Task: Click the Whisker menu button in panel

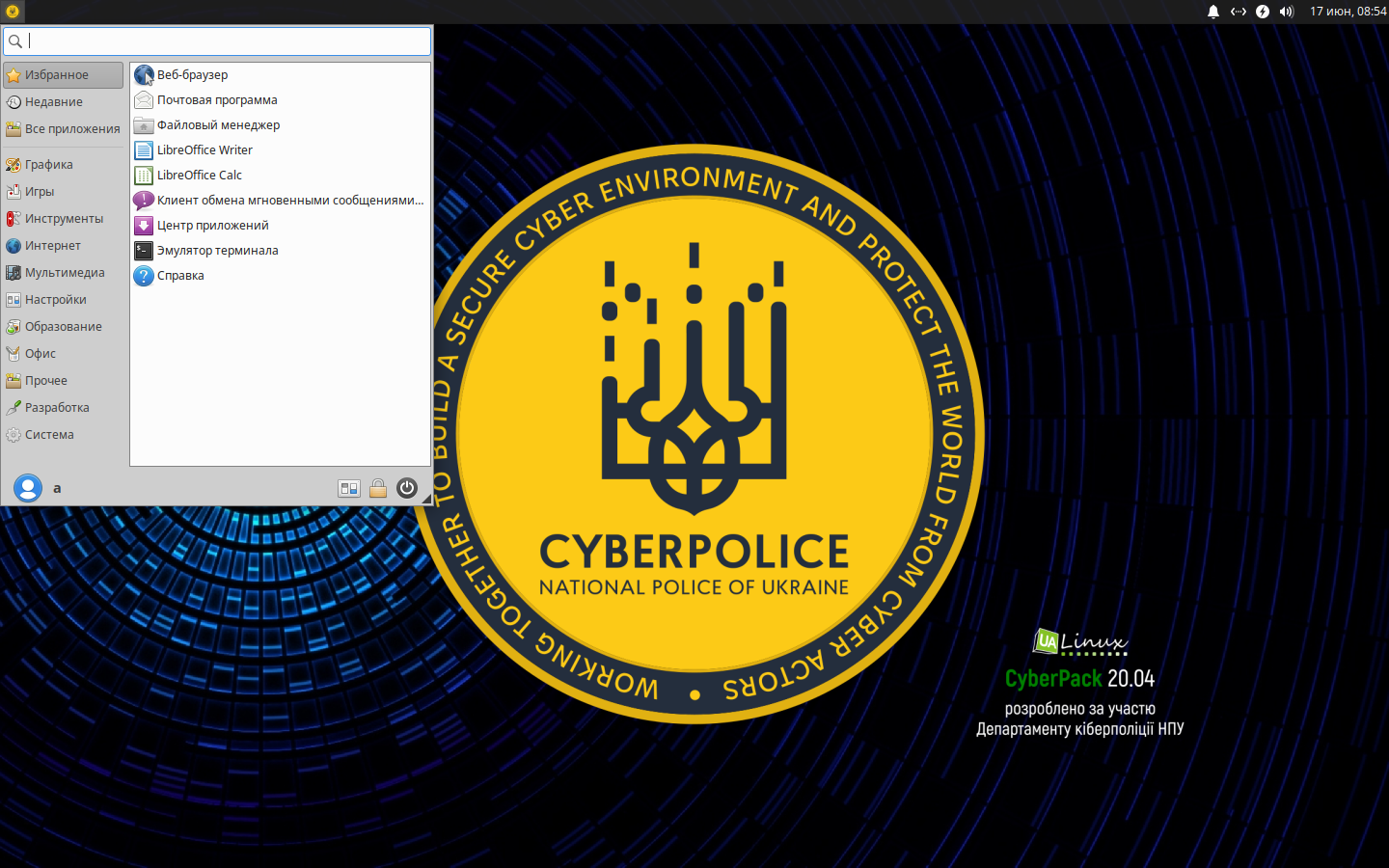Action: [13, 12]
